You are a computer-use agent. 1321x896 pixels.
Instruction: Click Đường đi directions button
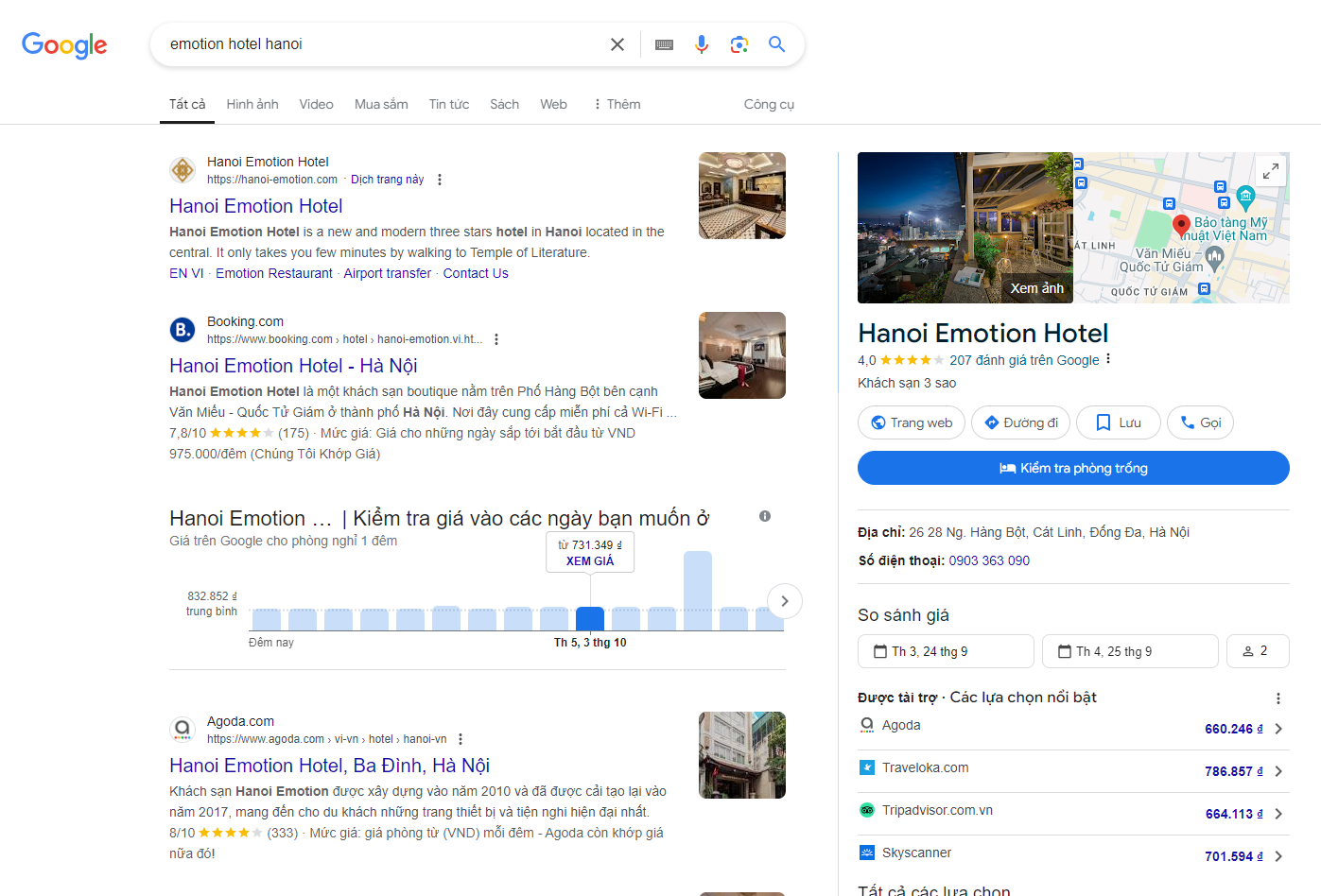1020,422
